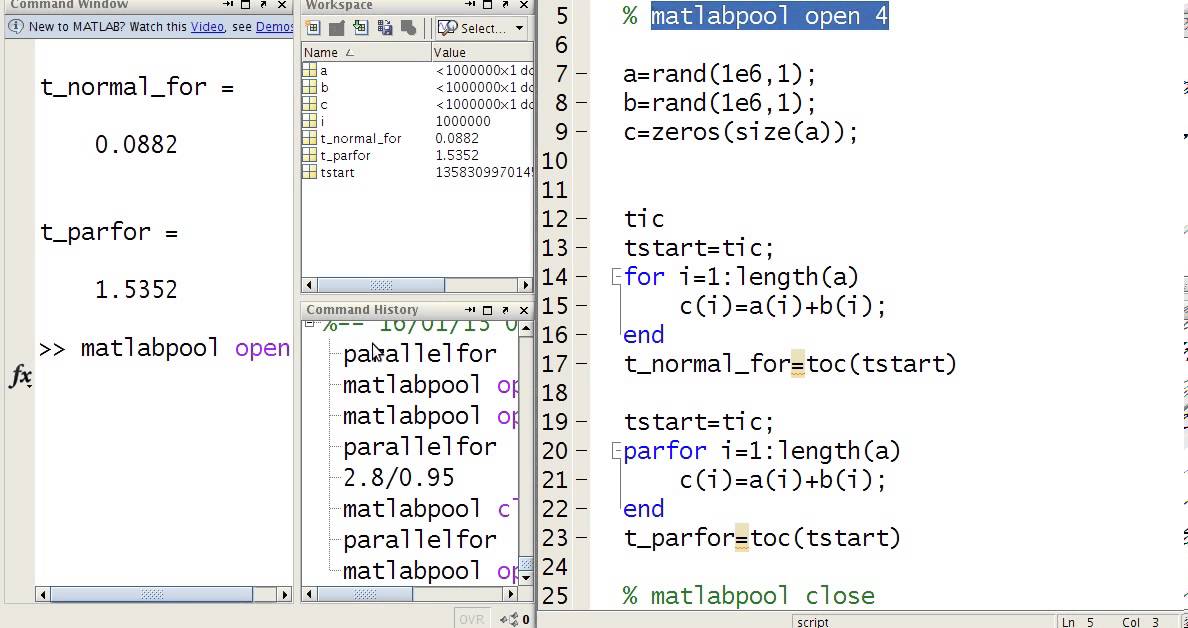The image size is (1188, 628).
Task: Select the variable icon for i
Action: 309,121
